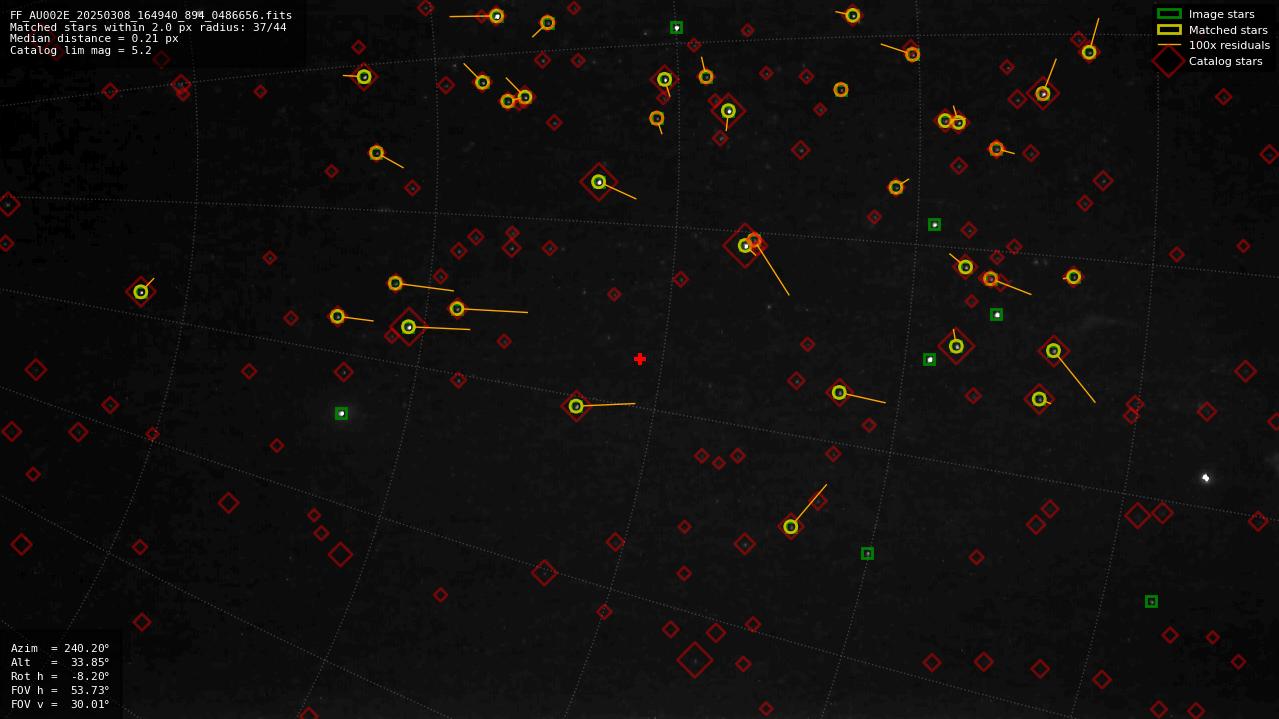Click 'Catalog lim mag = 5.2' text

click(x=81, y=50)
